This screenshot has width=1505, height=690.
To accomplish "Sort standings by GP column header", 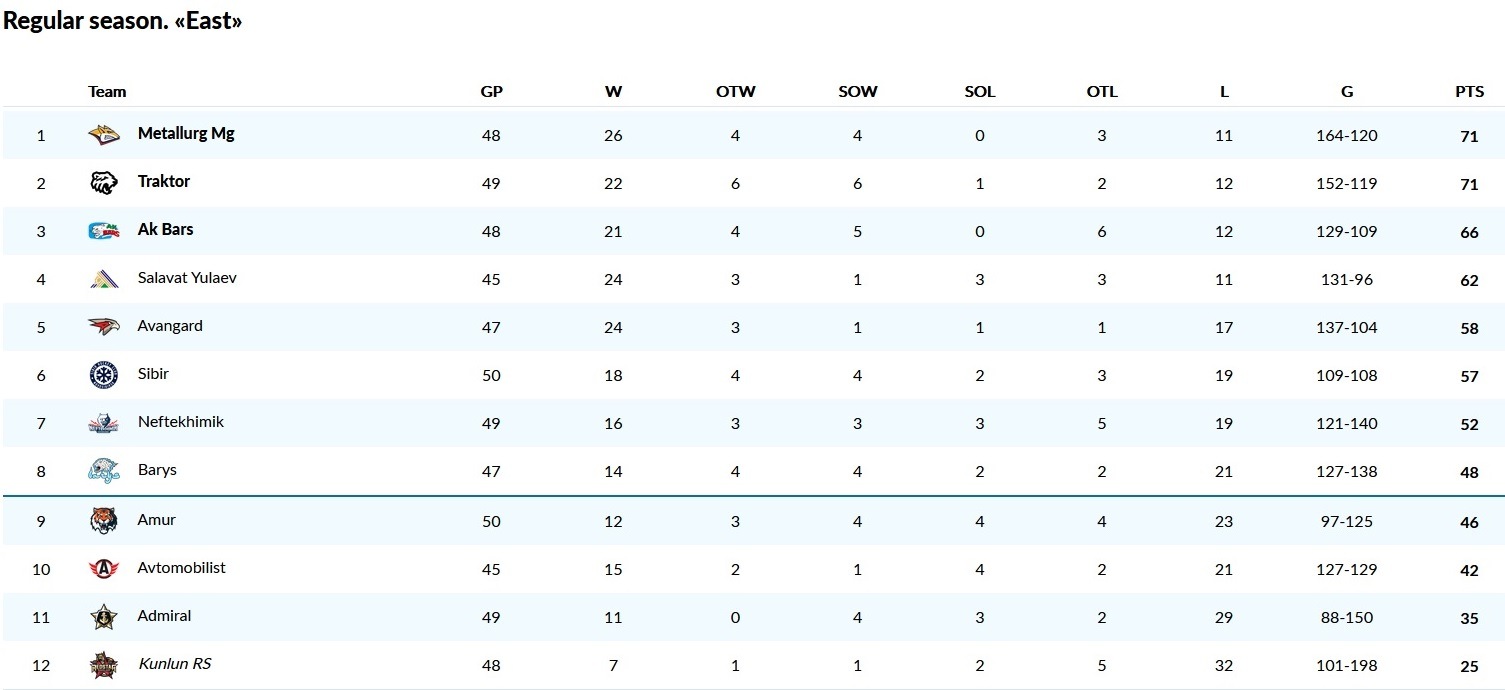I will pyautogui.click(x=491, y=92).
